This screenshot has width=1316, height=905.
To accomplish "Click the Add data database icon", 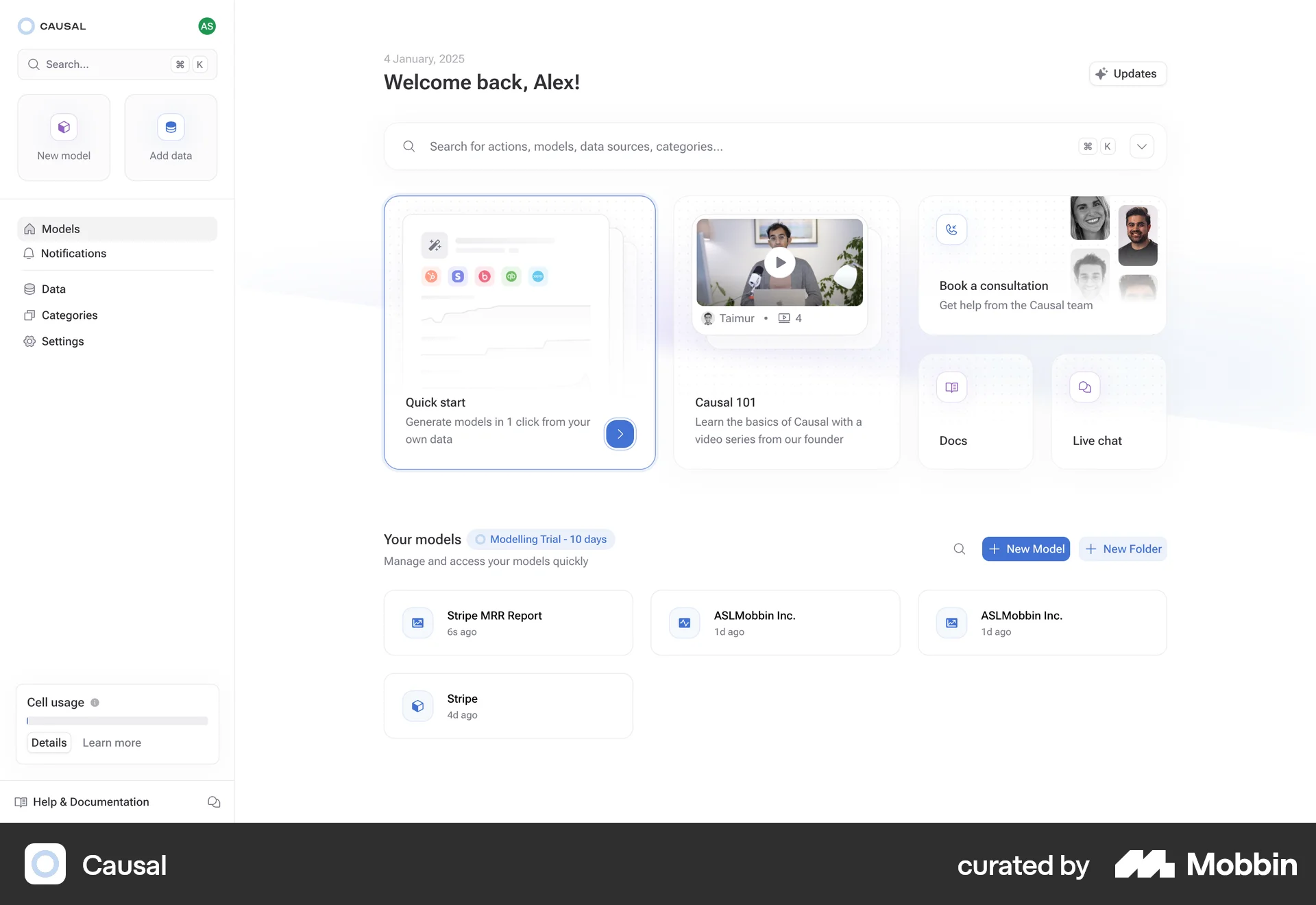I will tap(171, 128).
